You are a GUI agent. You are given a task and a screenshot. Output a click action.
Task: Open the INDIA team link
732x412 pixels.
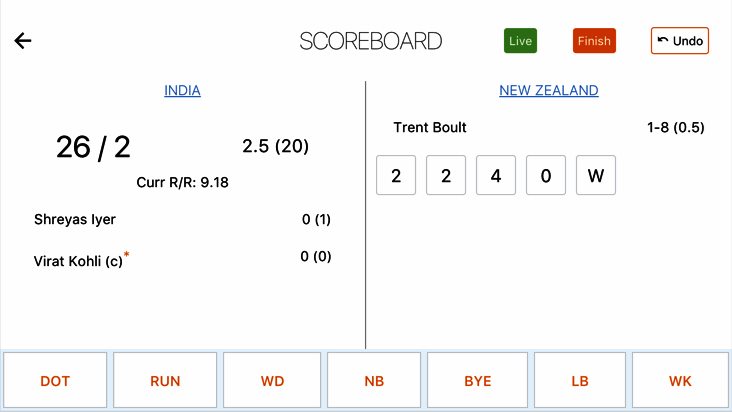(182, 91)
